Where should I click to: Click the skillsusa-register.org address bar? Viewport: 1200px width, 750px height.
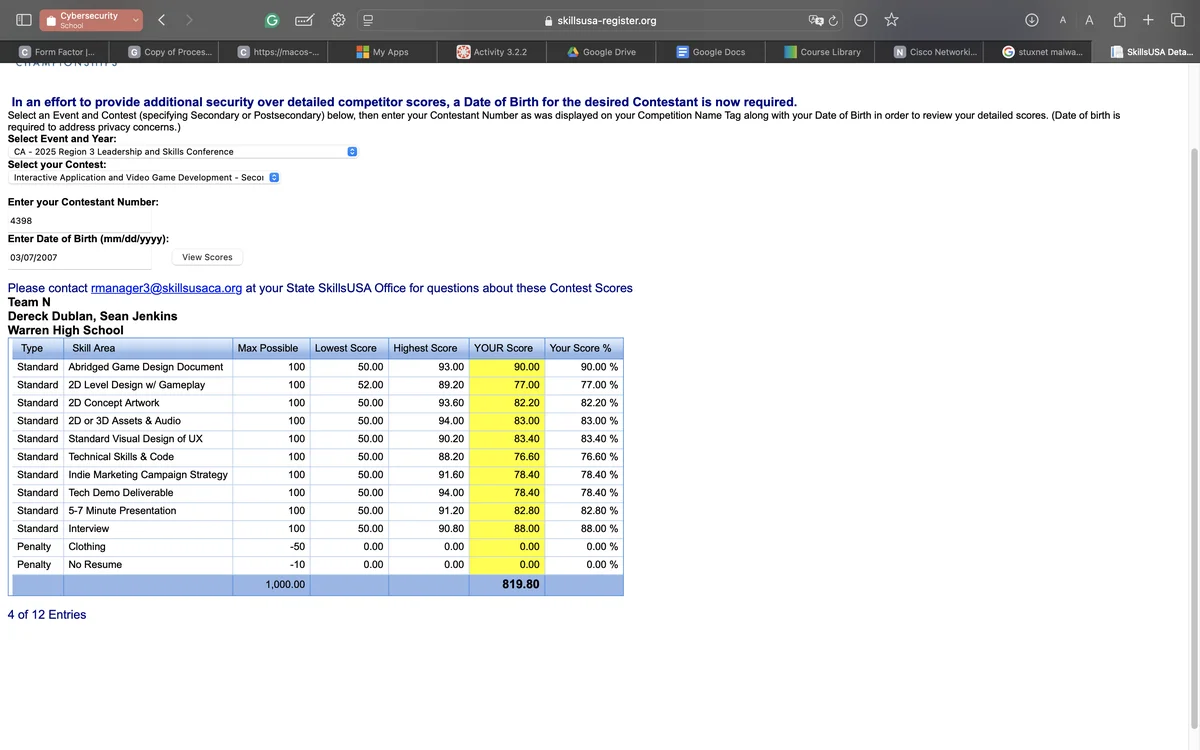click(600, 20)
